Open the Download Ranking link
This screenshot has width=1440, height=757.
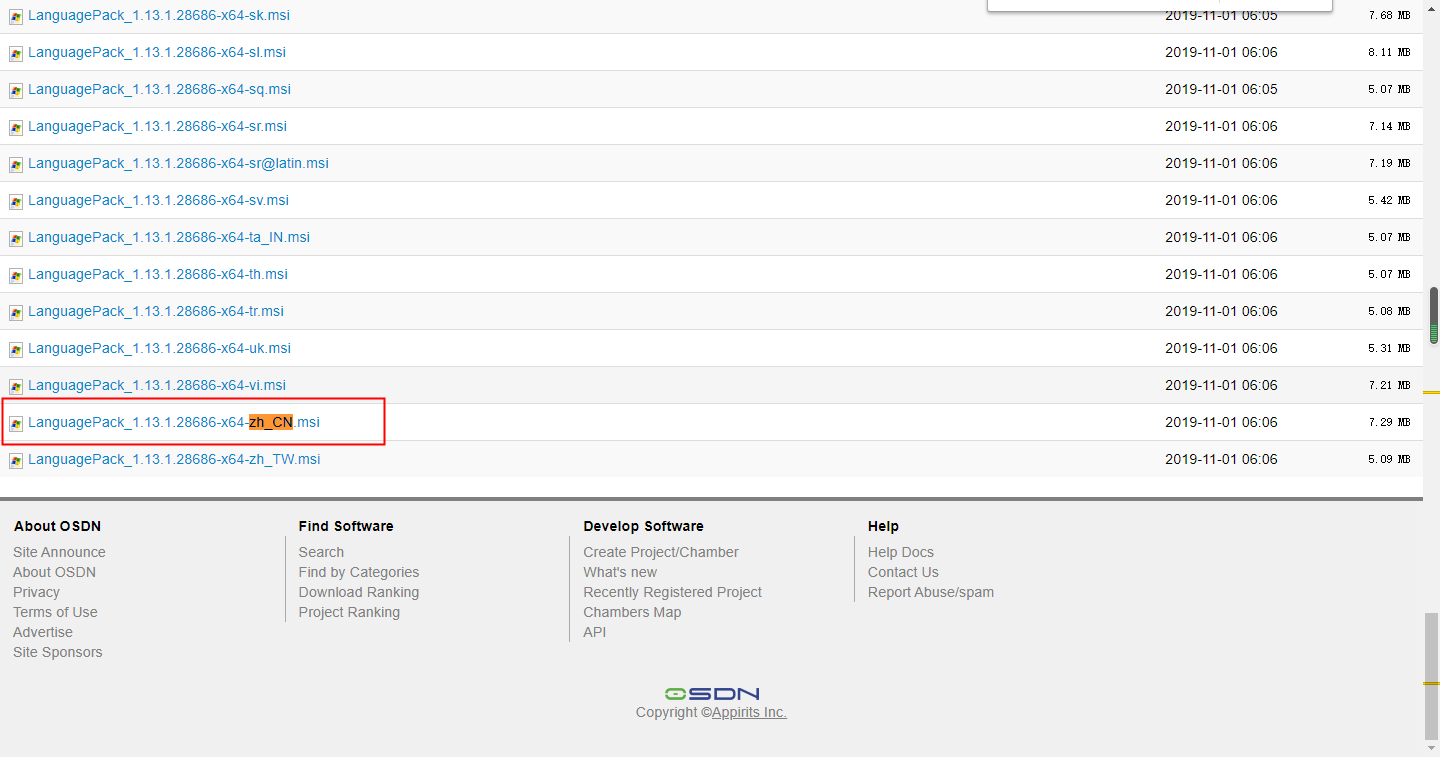pyautogui.click(x=359, y=592)
